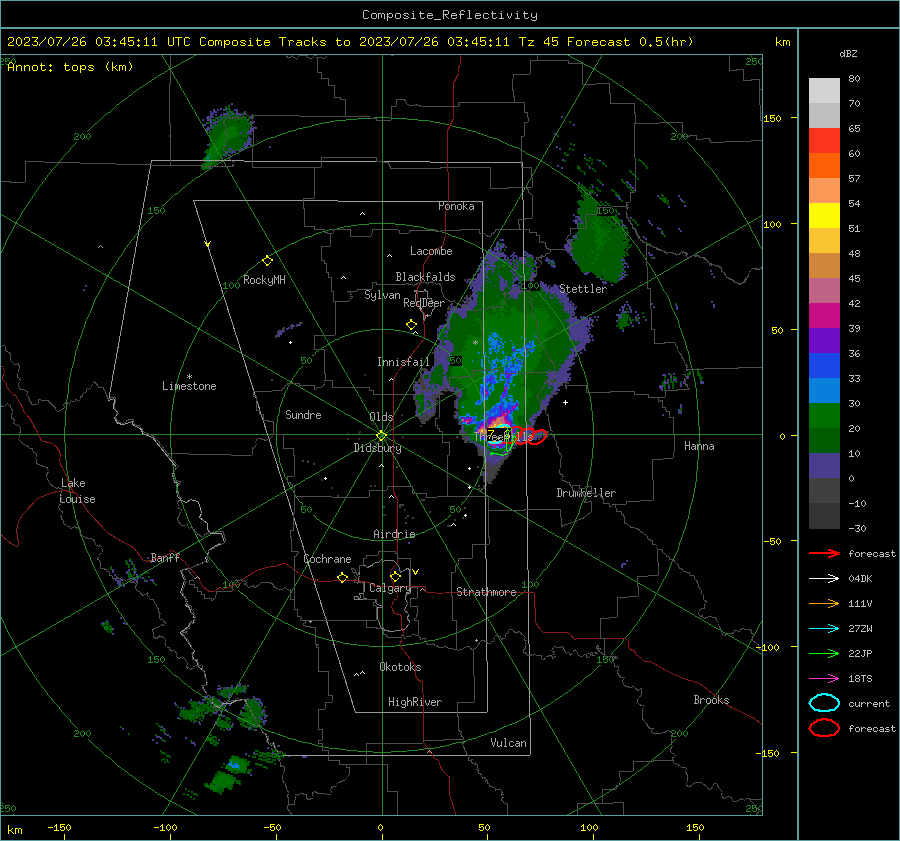
Task: Click the green echo cluster northeast of Stettler
Action: (598, 237)
